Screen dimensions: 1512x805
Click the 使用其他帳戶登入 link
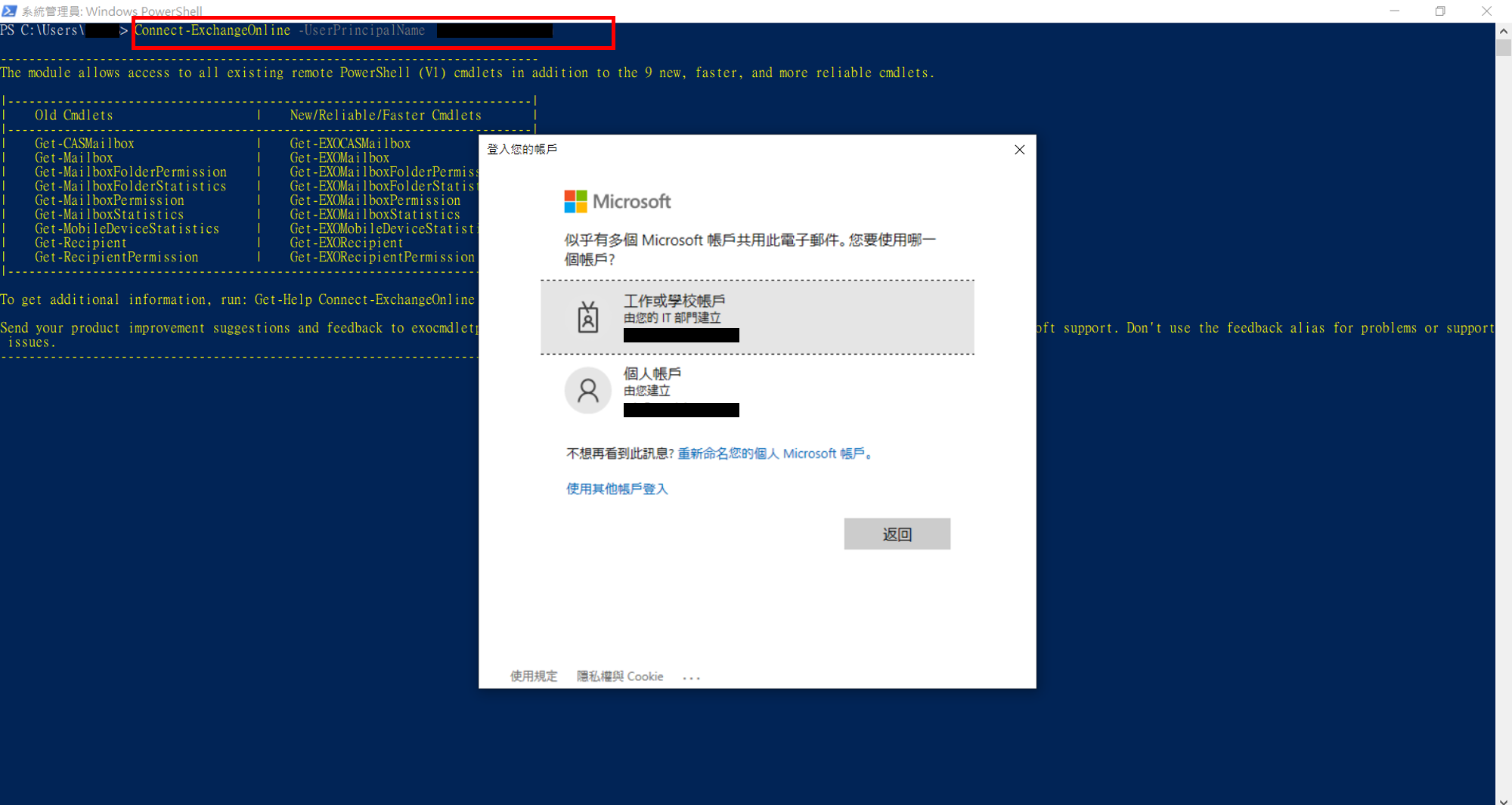coord(617,489)
